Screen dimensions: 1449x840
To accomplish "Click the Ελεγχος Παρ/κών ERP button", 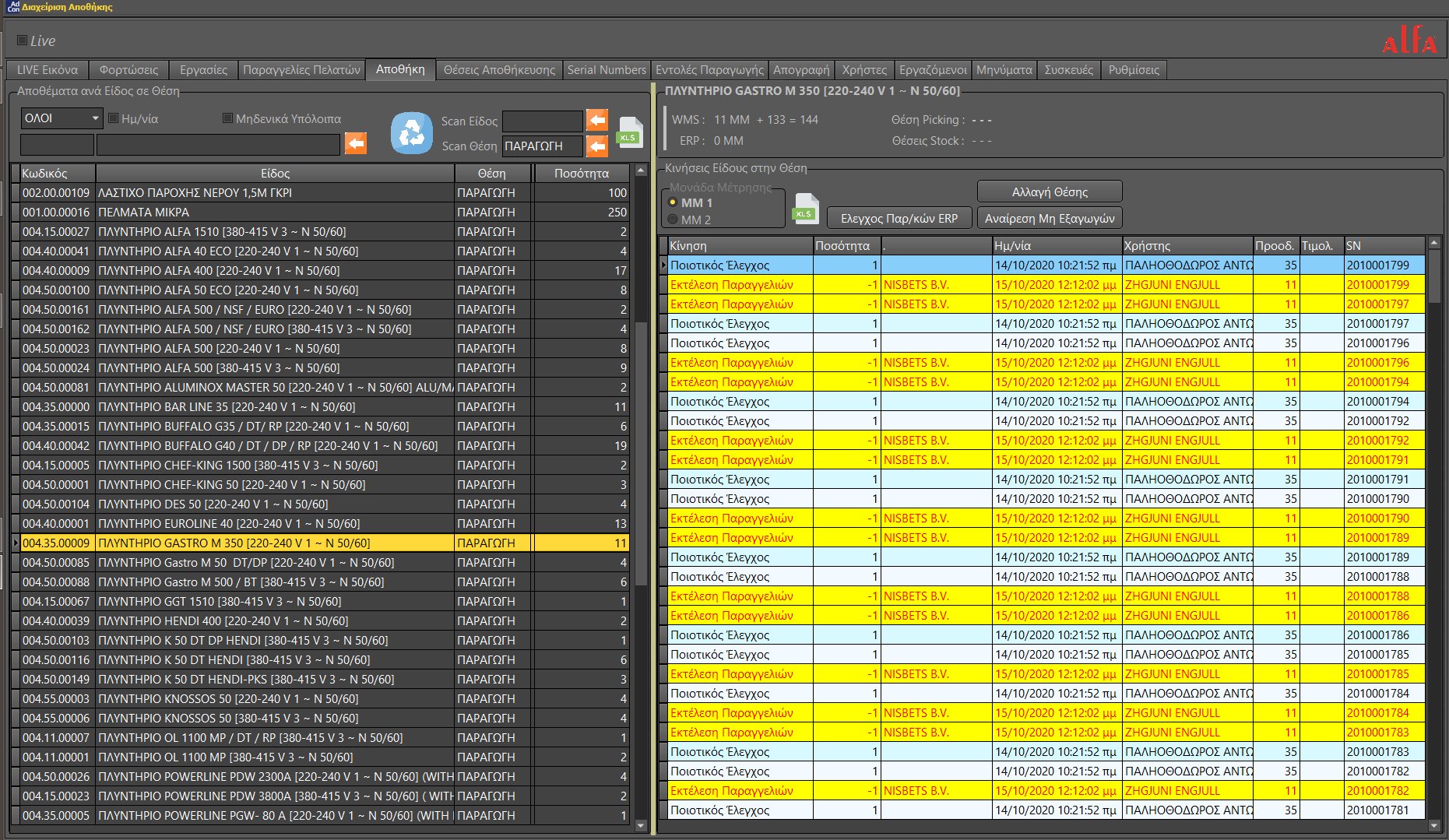I will 899,219.
